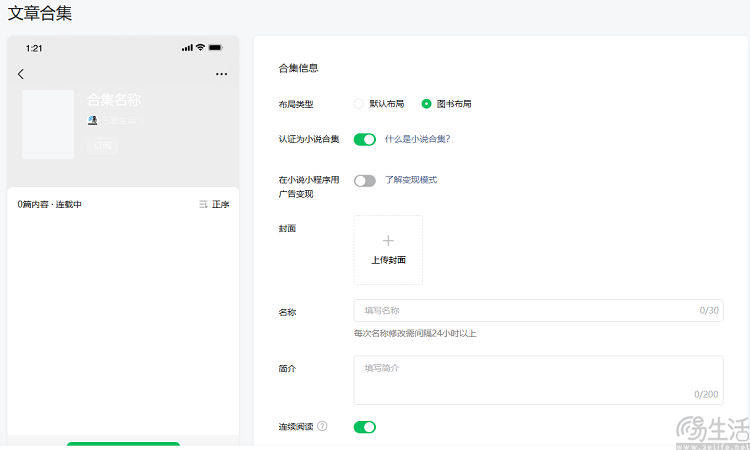Click the question mark beside 连续阅读

322,427
